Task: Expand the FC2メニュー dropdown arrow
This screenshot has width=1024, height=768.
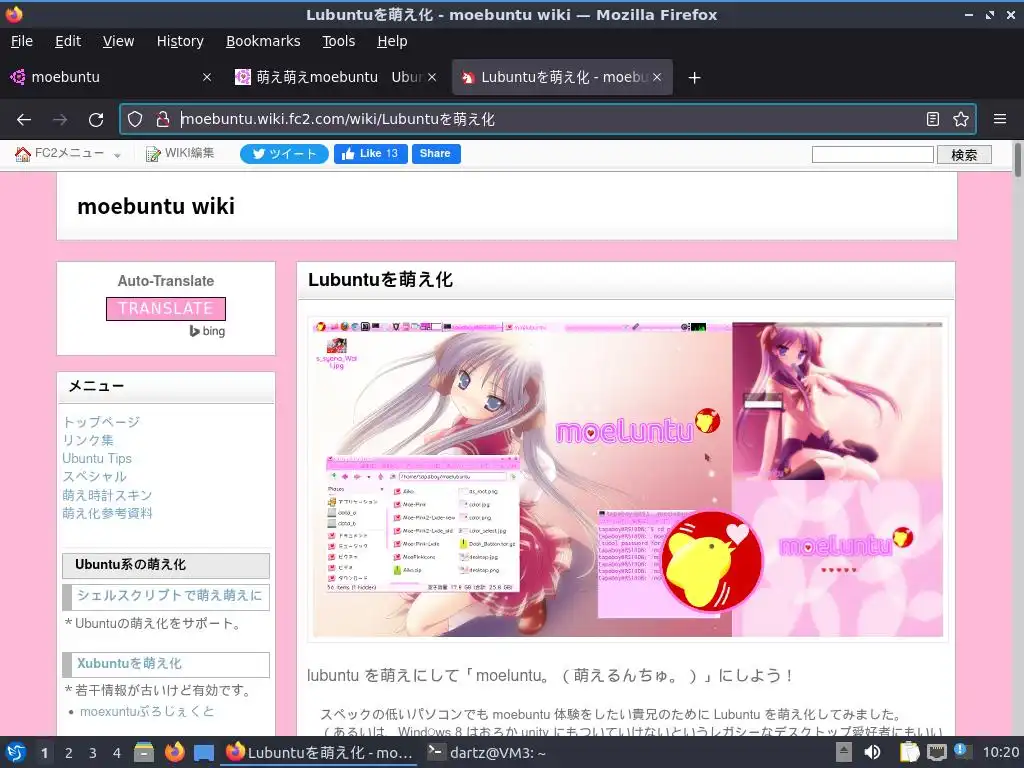Action: pyautogui.click(x=118, y=155)
